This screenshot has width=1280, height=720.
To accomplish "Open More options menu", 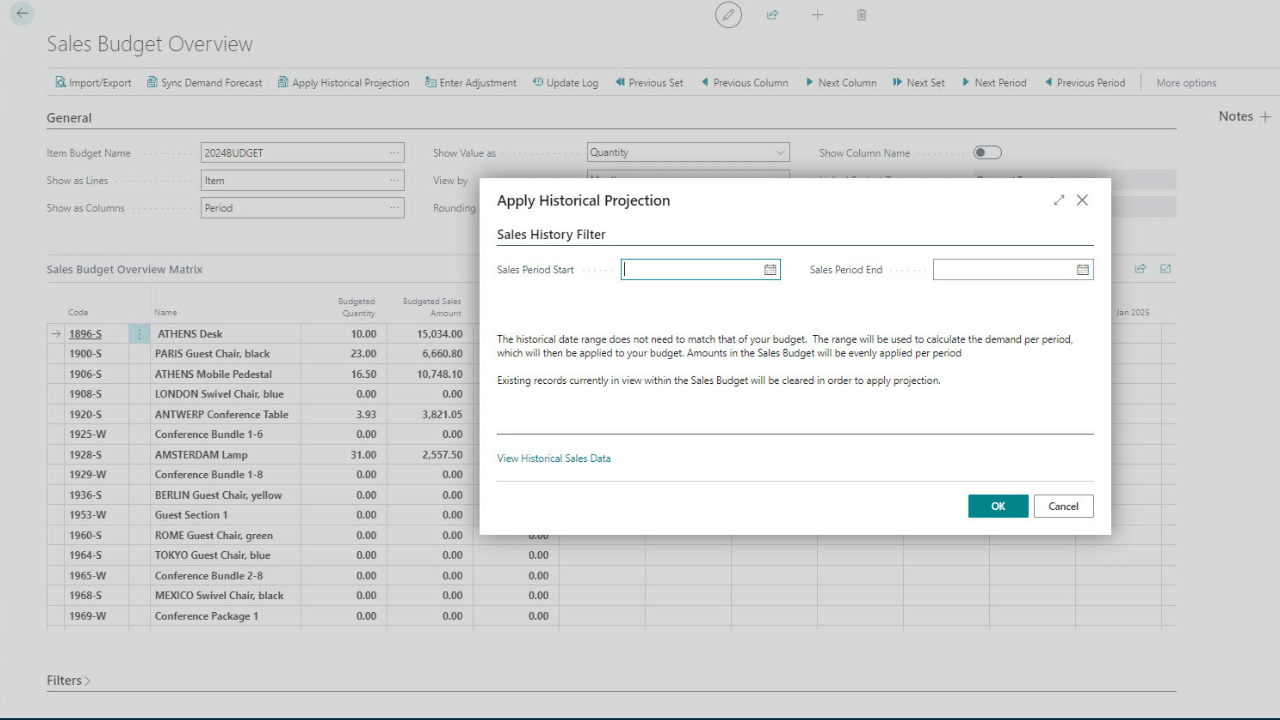I will (x=1186, y=83).
